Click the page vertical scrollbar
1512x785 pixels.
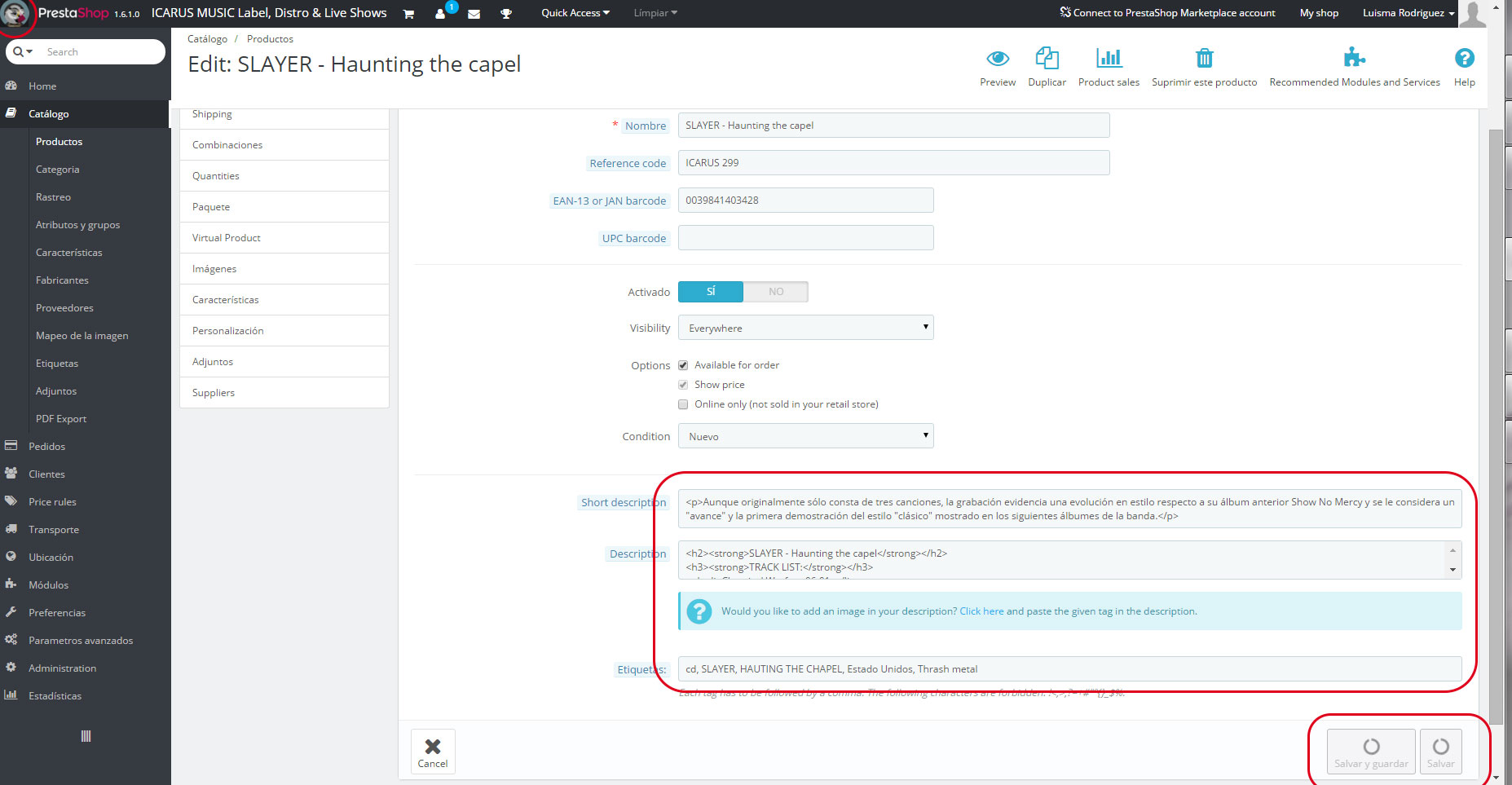(x=1495, y=426)
